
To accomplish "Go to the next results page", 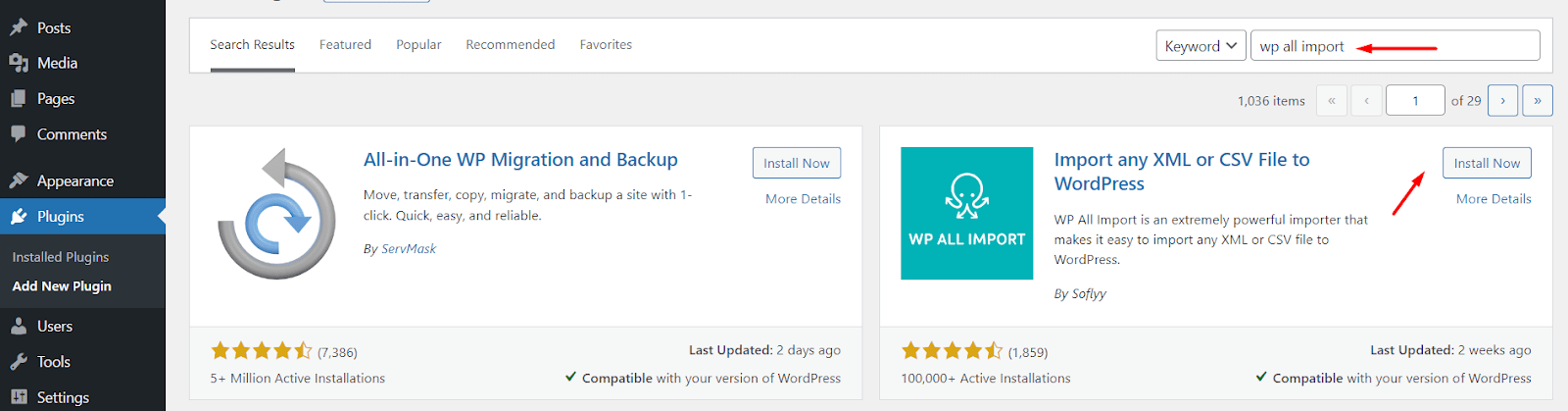I will [1502, 100].
